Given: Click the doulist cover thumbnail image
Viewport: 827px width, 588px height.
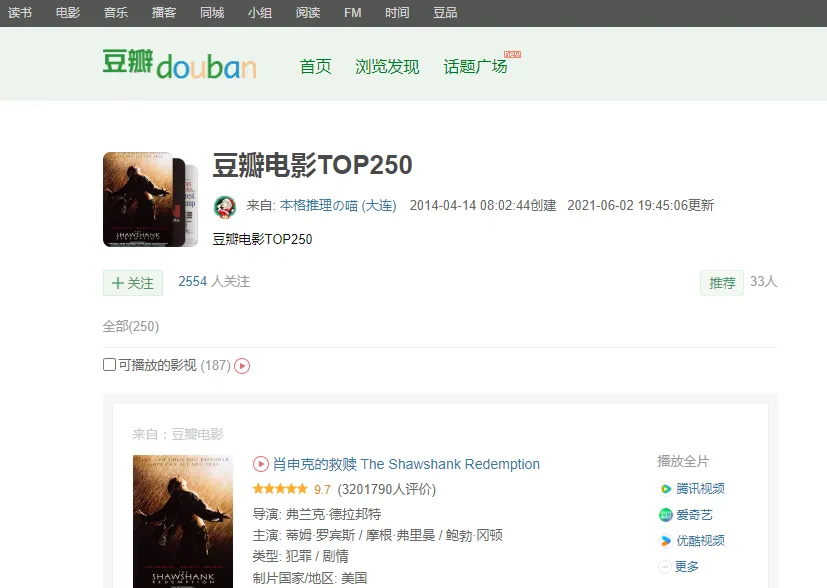Looking at the screenshot, I should coord(150,199).
